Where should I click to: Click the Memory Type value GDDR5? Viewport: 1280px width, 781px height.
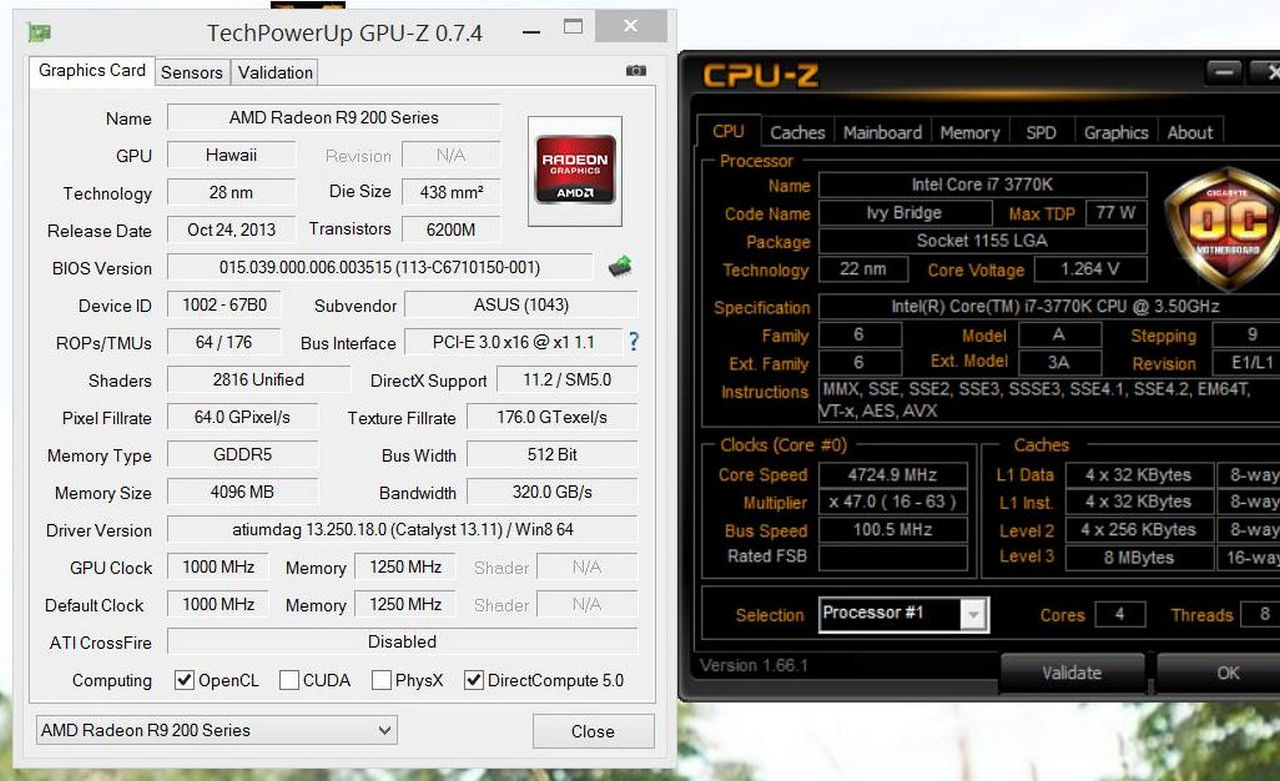click(x=243, y=454)
